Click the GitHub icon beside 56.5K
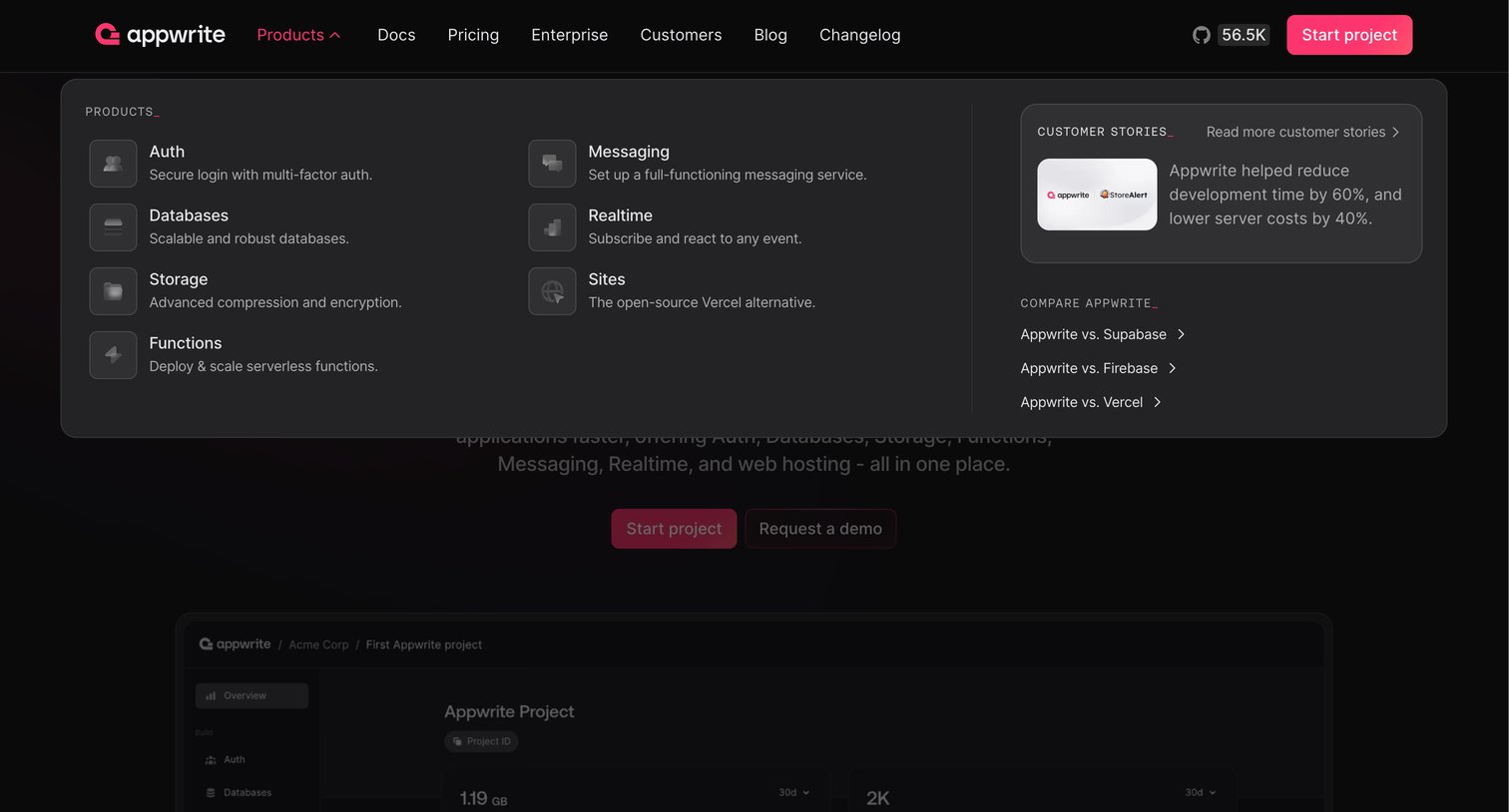Image resolution: width=1509 pixels, height=812 pixels. pos(1202,35)
